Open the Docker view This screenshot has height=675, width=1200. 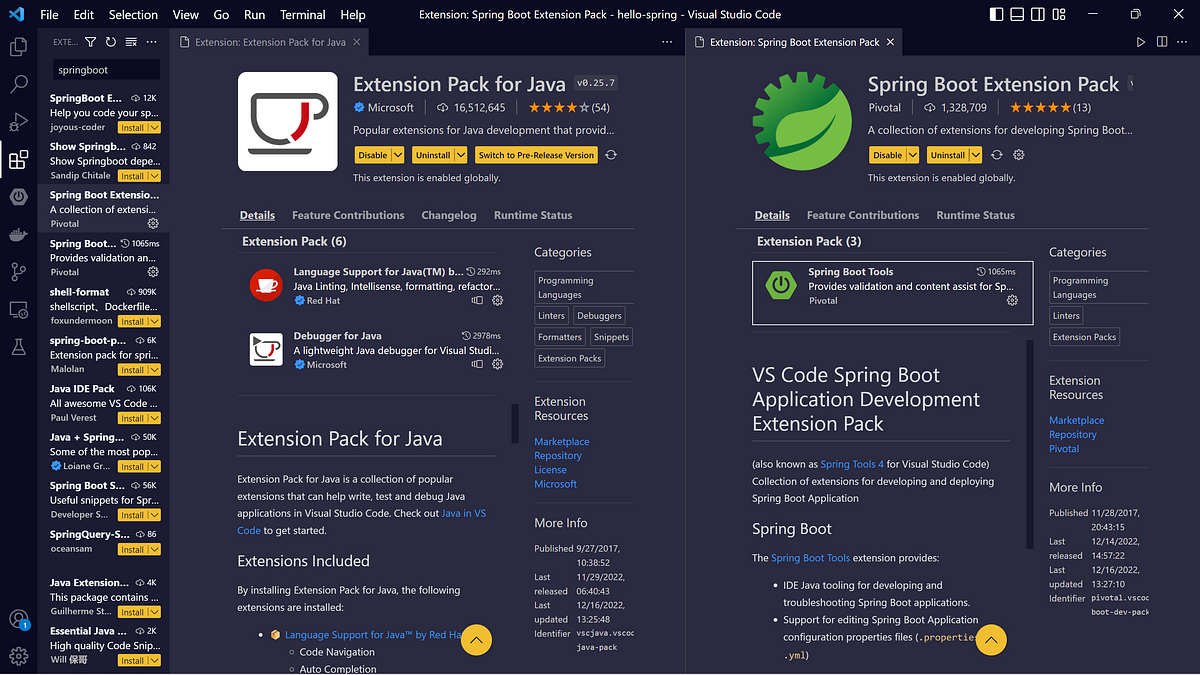(x=18, y=234)
